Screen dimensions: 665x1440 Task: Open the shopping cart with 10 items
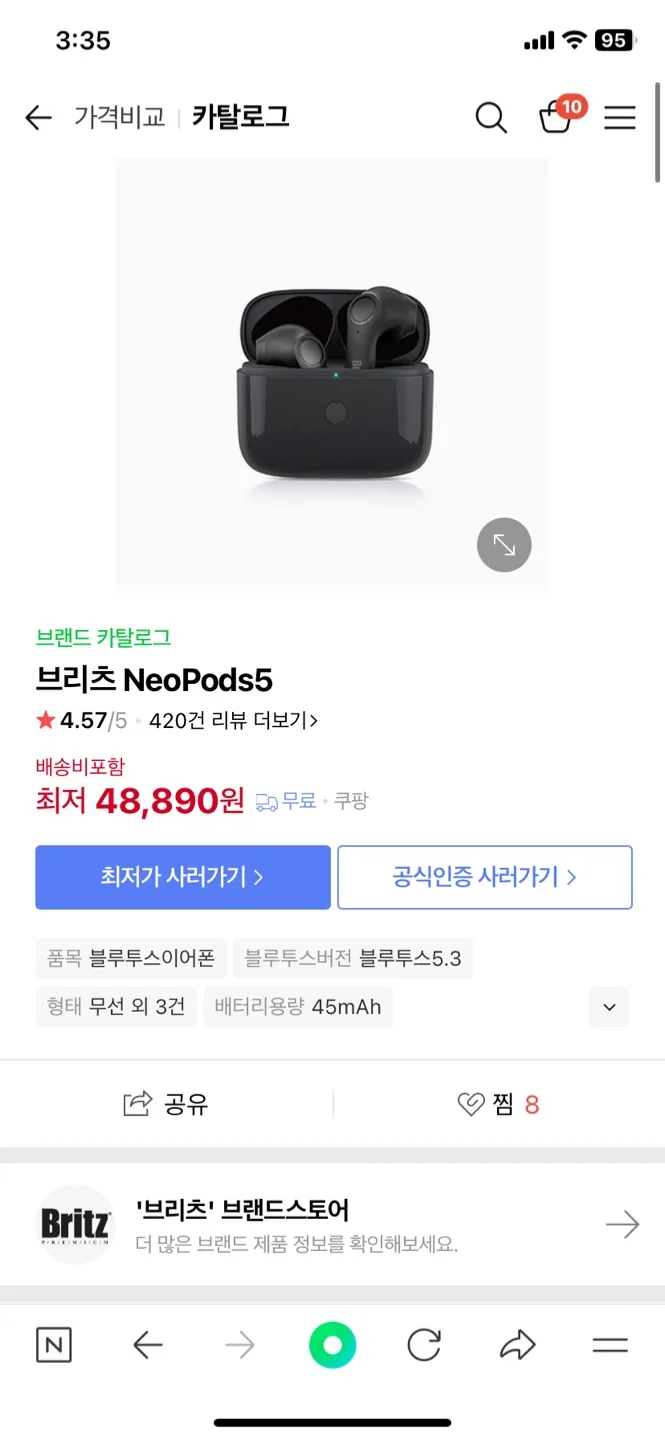[556, 118]
